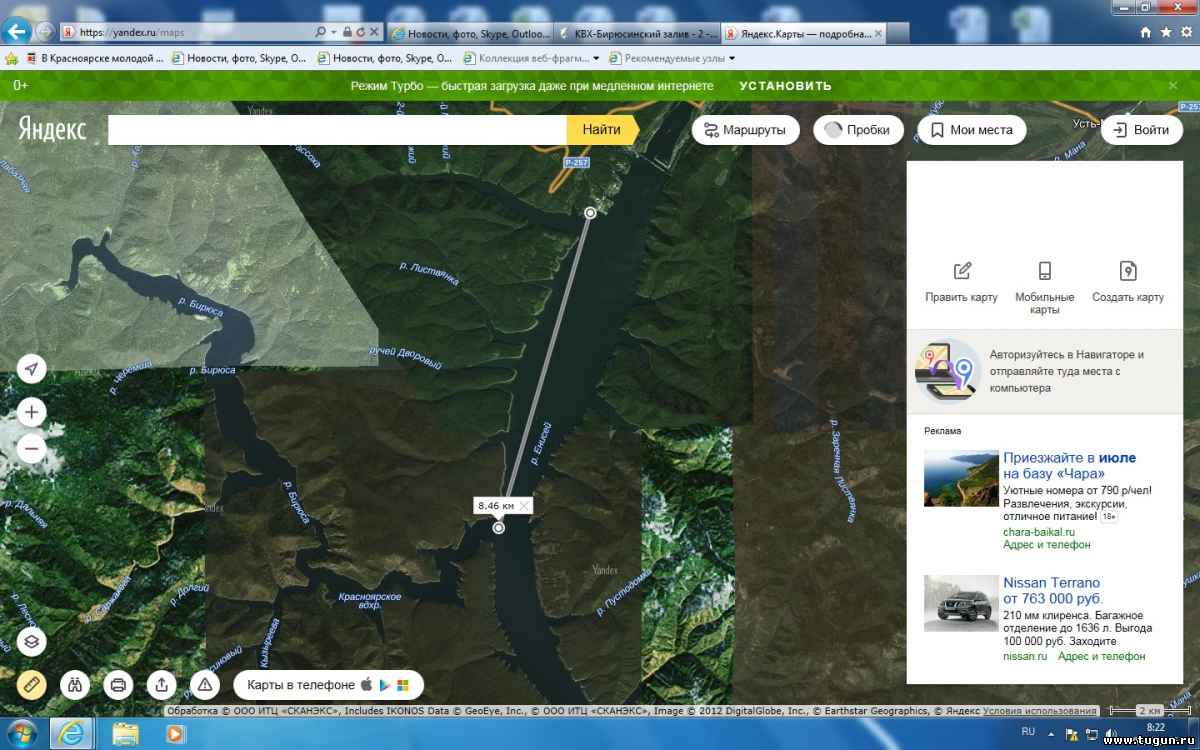This screenshot has width=1200, height=750.
Task: Add page to favorites bar star
Action: pyautogui.click(x=11, y=58)
